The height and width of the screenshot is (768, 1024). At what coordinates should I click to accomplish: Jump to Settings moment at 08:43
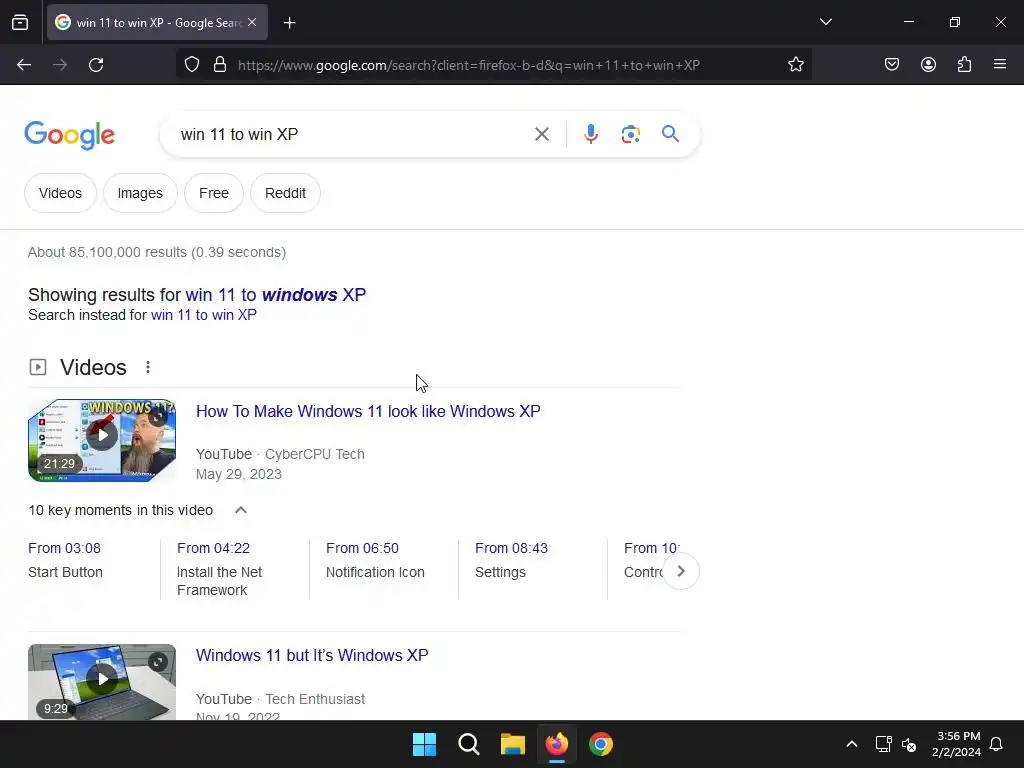tap(511, 560)
